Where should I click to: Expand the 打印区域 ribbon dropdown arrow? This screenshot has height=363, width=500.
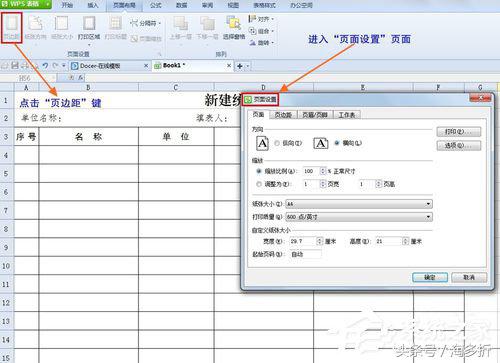pyautogui.click(x=89, y=45)
